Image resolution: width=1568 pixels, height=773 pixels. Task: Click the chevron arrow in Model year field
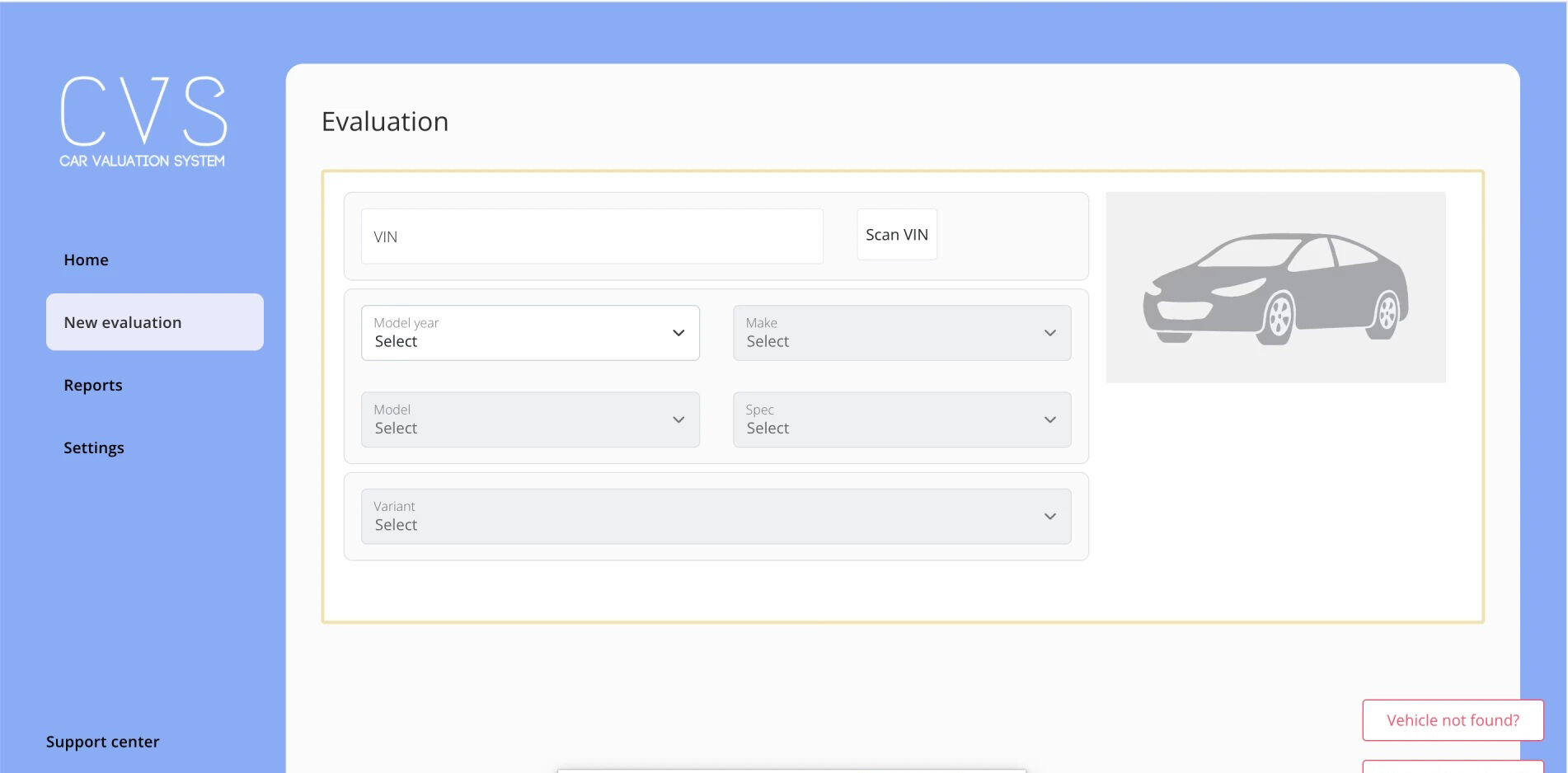pos(678,333)
